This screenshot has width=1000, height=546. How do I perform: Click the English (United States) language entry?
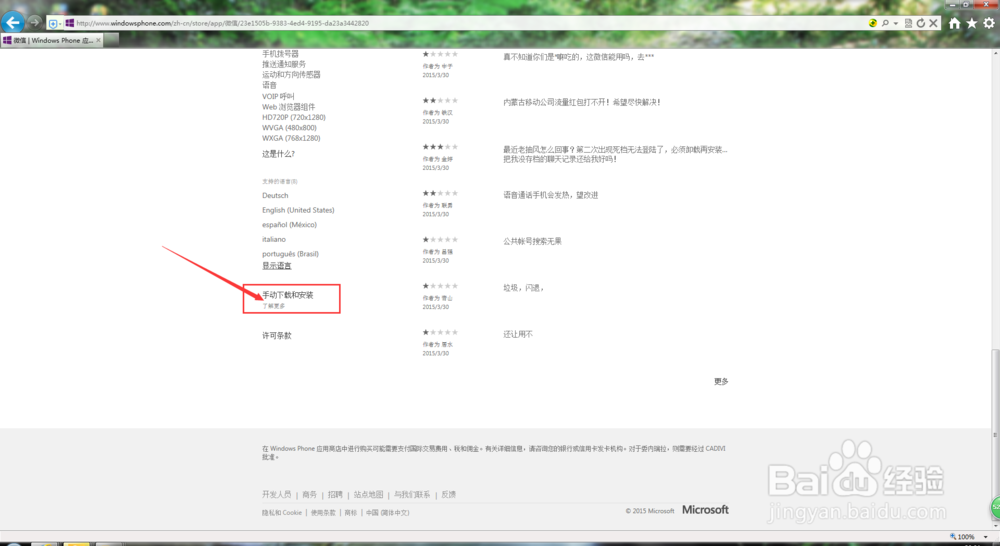tap(298, 210)
